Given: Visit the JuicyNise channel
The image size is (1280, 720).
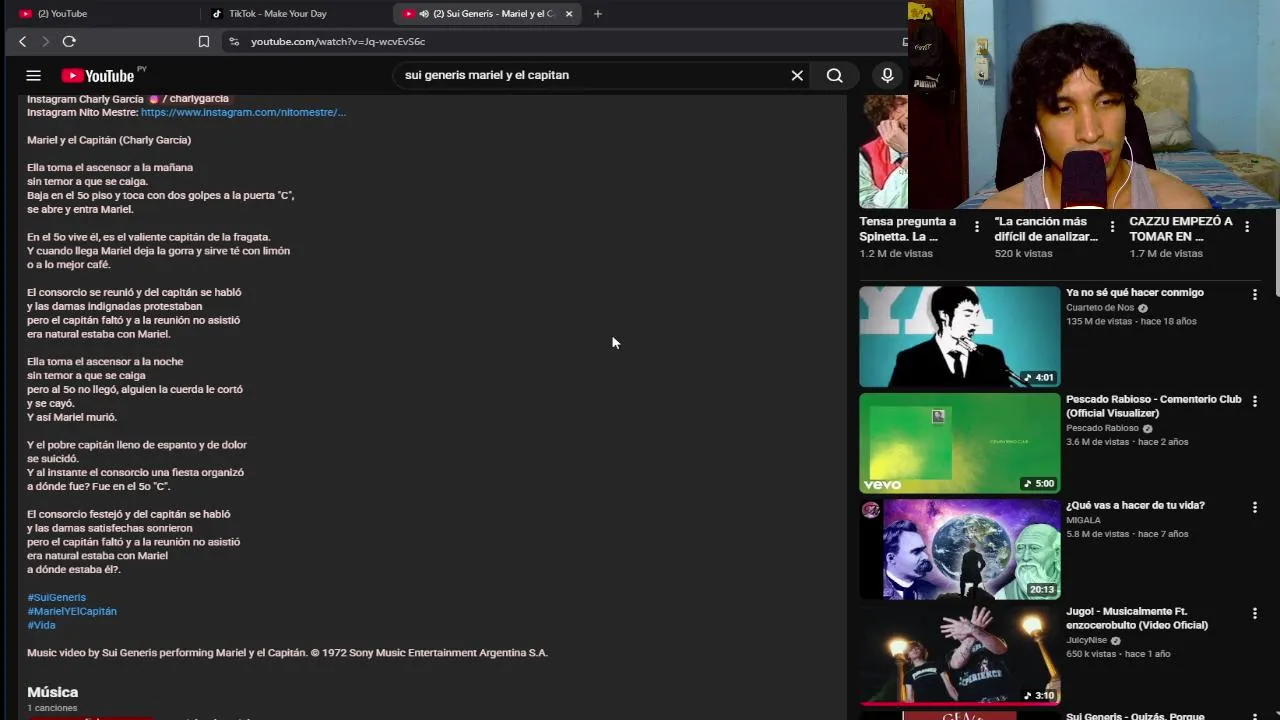Looking at the screenshot, I should pos(1086,640).
